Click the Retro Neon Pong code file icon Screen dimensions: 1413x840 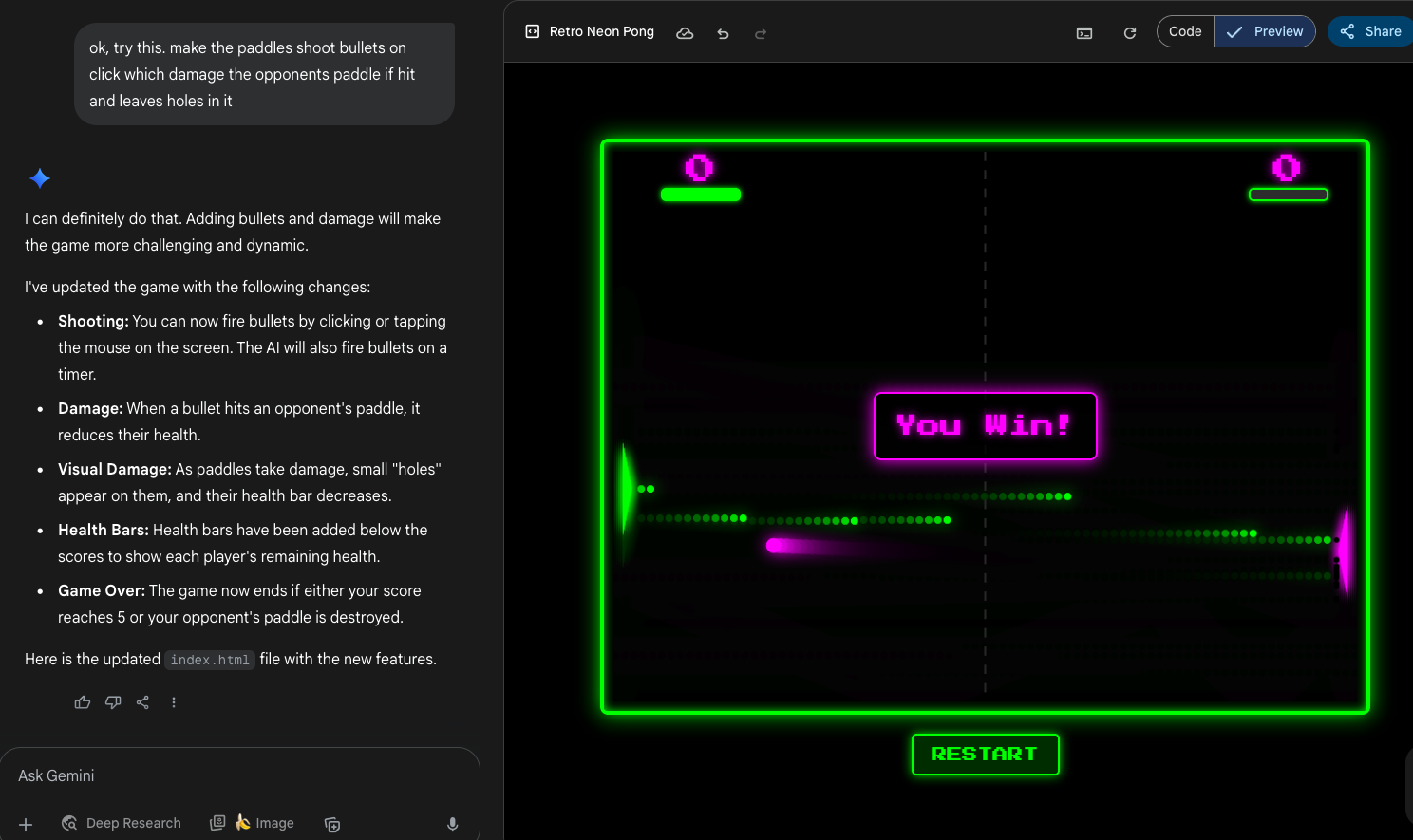coord(533,31)
